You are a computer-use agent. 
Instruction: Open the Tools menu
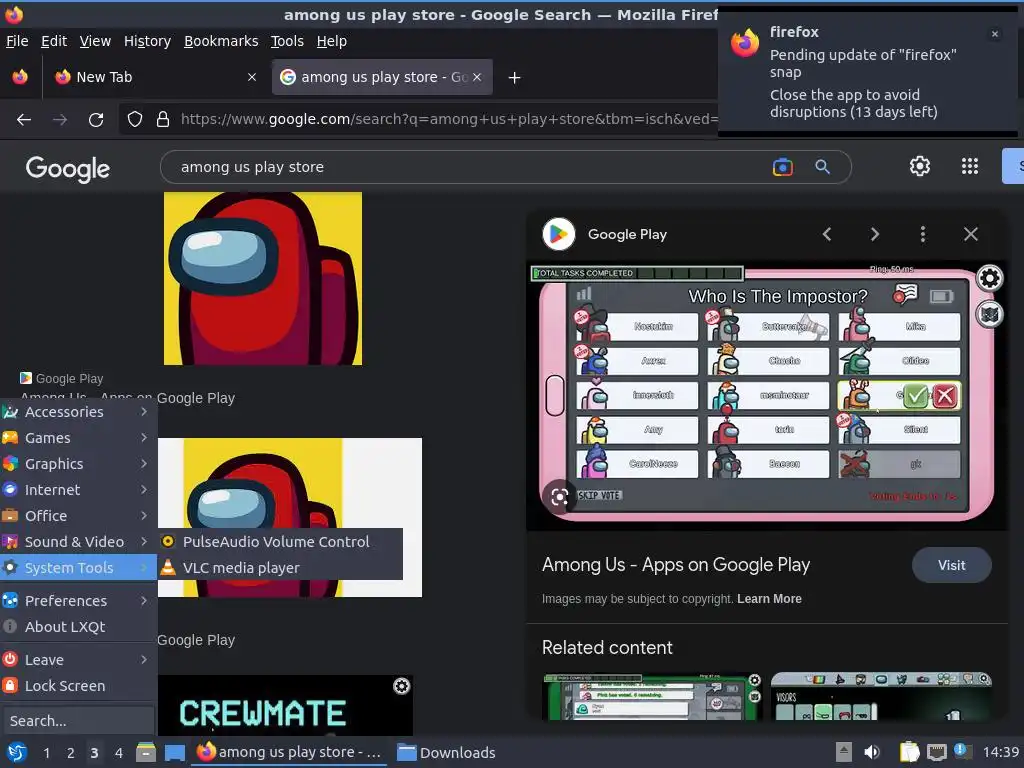(x=287, y=41)
